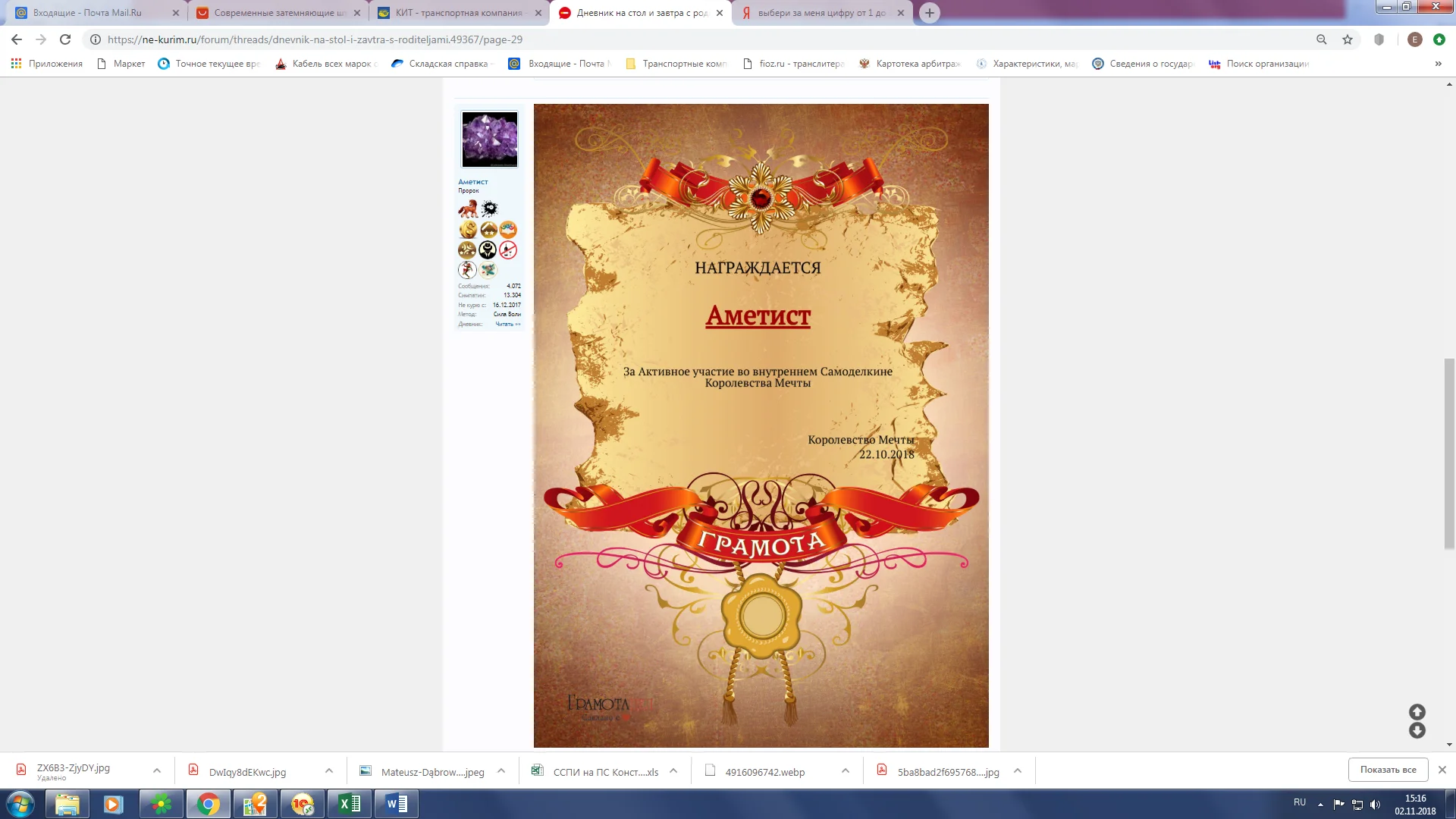This screenshot has width=1456, height=819.
Task: Click the Показать все downloads button
Action: [x=1388, y=770]
